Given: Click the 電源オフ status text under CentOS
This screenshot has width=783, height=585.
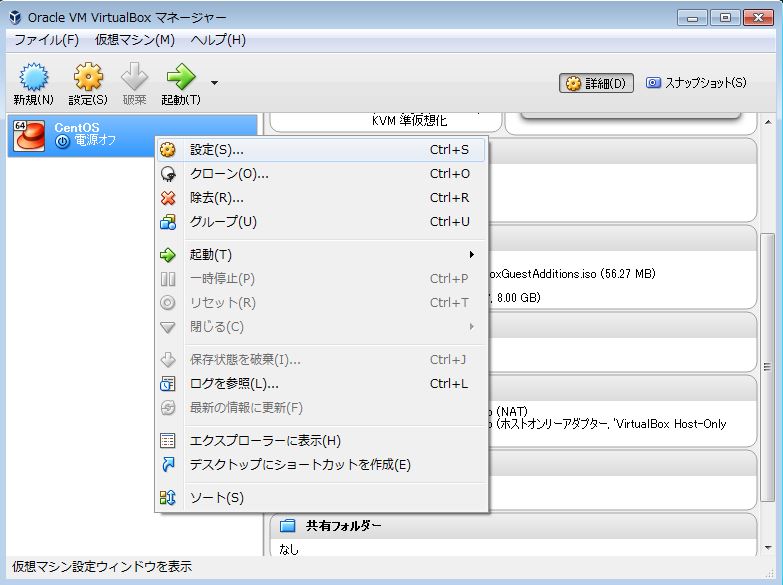Looking at the screenshot, I should coord(95,140).
